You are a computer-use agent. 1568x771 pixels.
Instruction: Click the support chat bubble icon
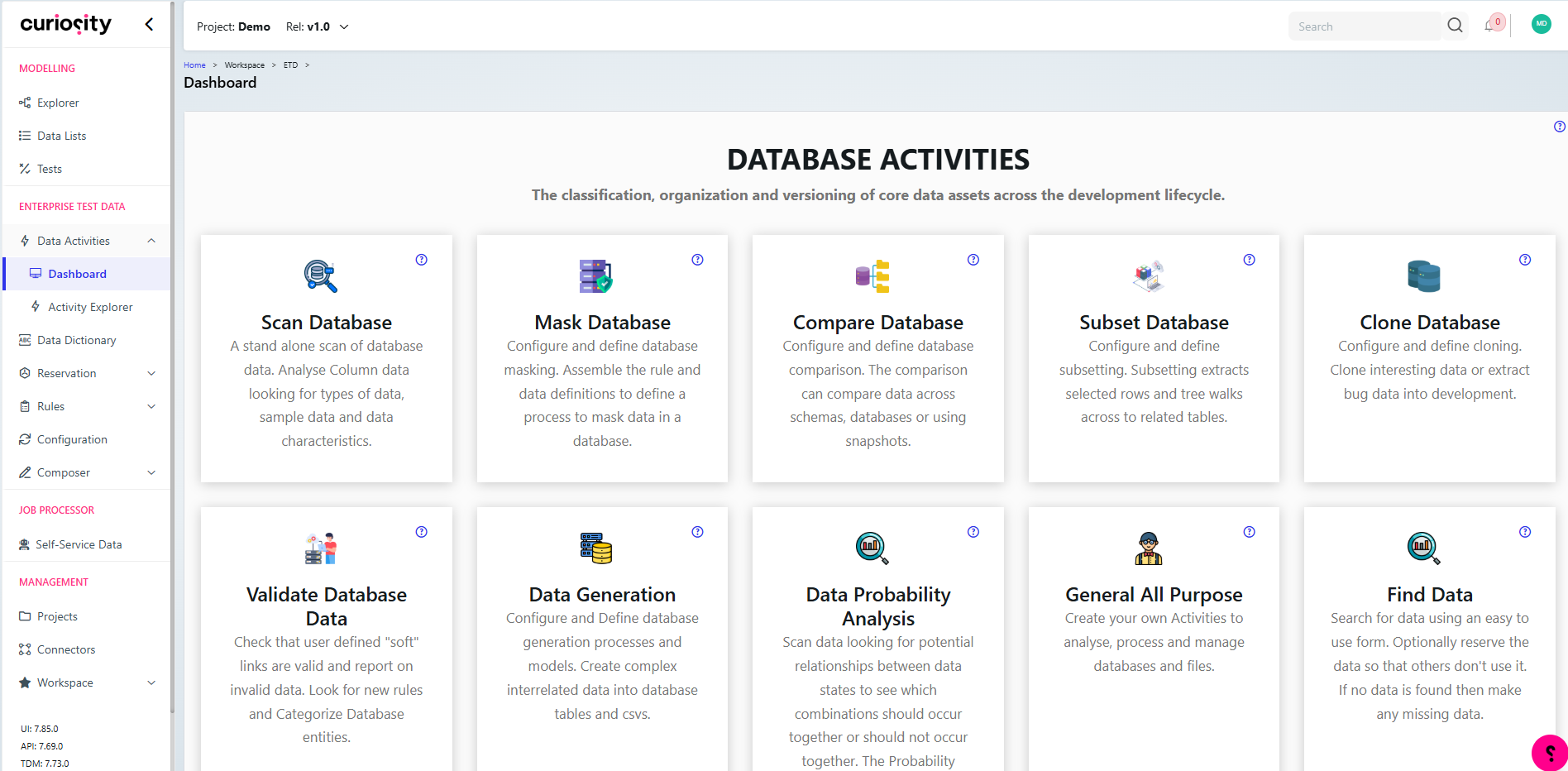click(1548, 752)
